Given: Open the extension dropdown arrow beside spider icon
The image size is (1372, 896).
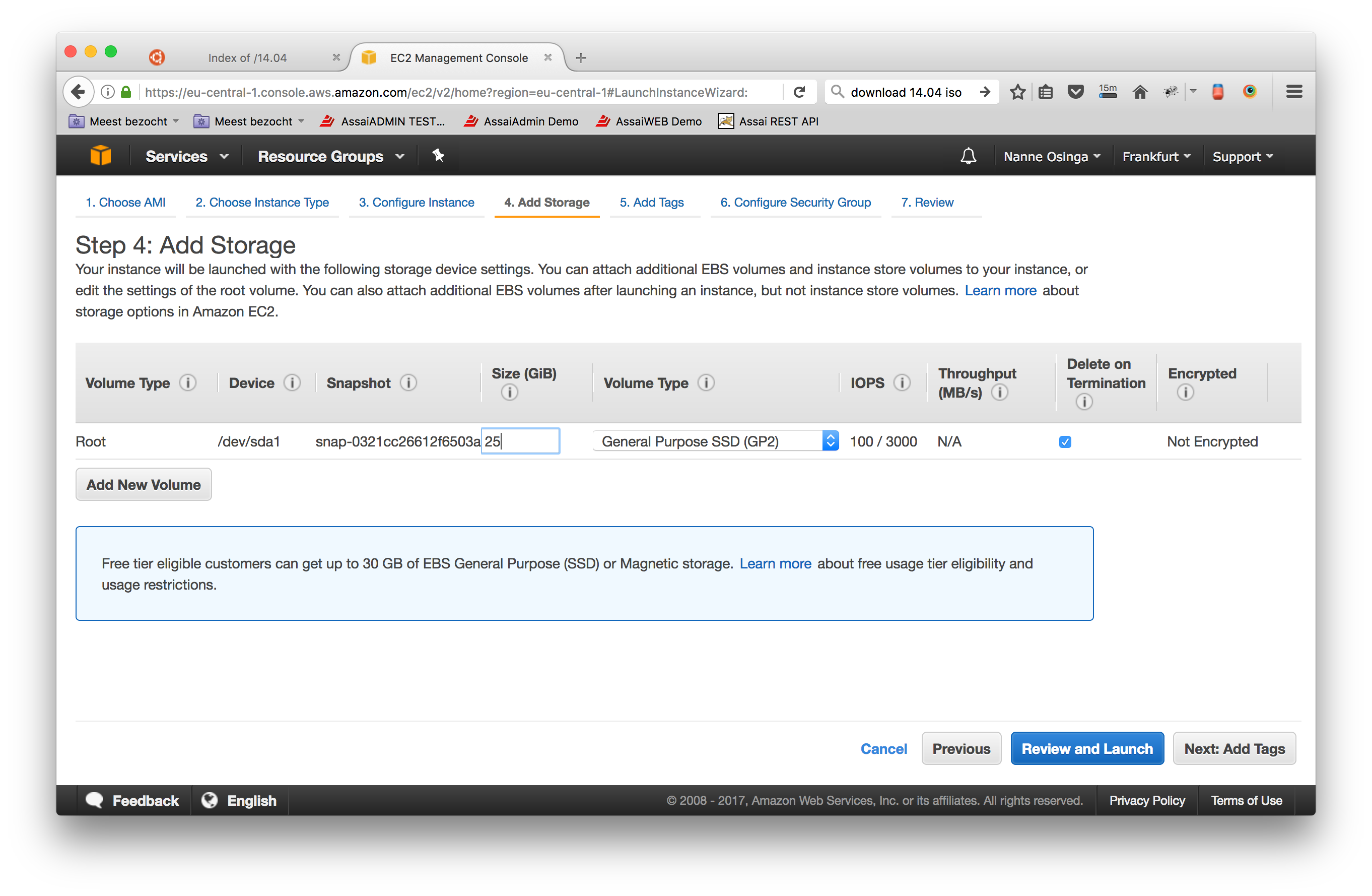Looking at the screenshot, I should (1193, 92).
